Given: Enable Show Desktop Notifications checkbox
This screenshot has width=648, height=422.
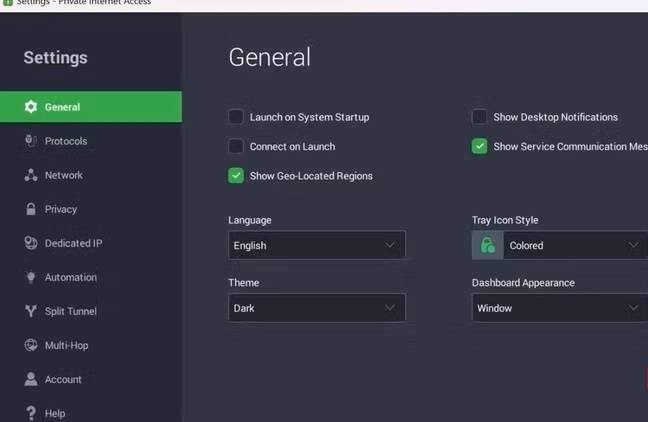Looking at the screenshot, I should pyautogui.click(x=479, y=117).
